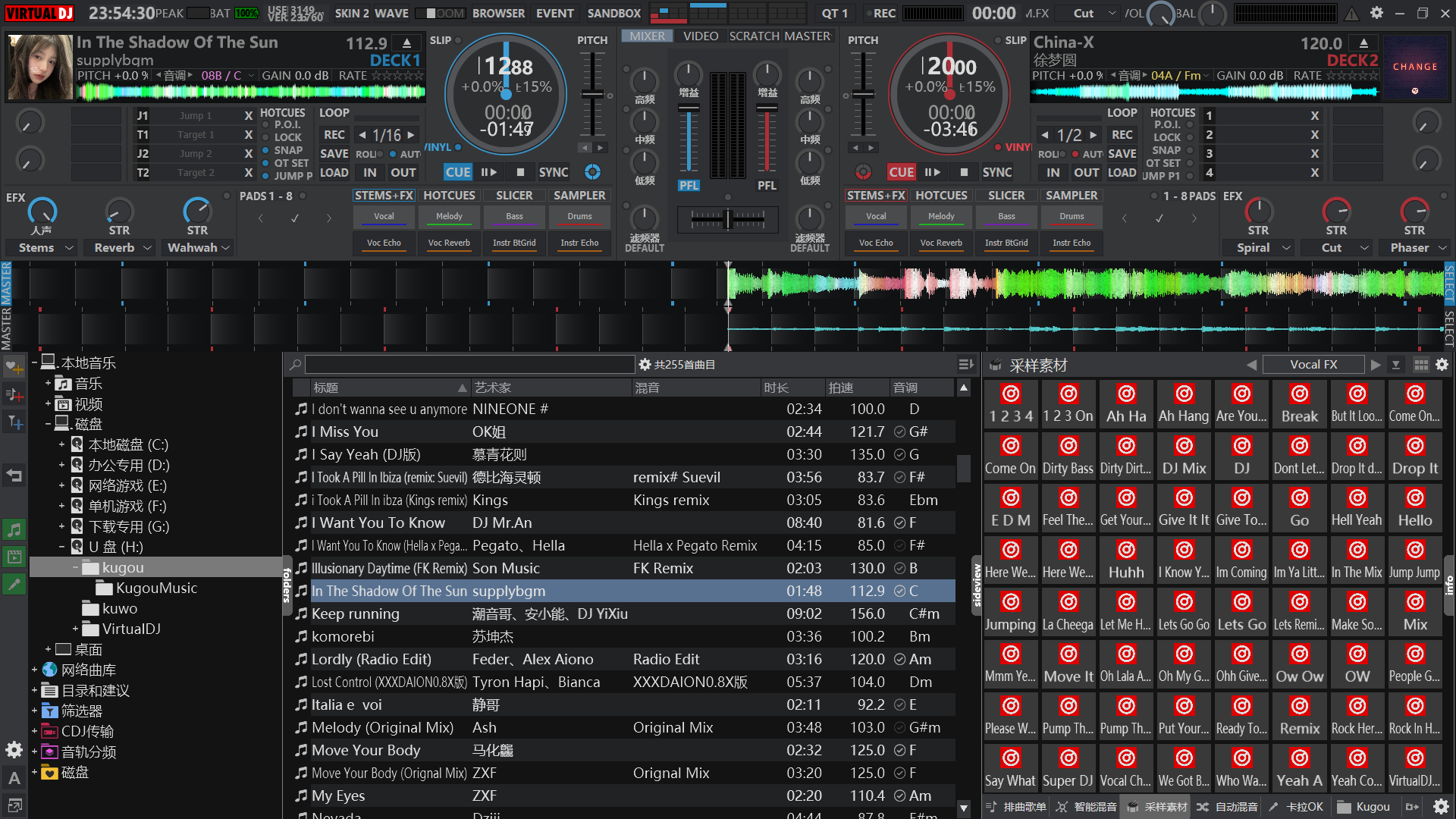
Task: Click the Deck 1 eject icon
Action: 407,43
